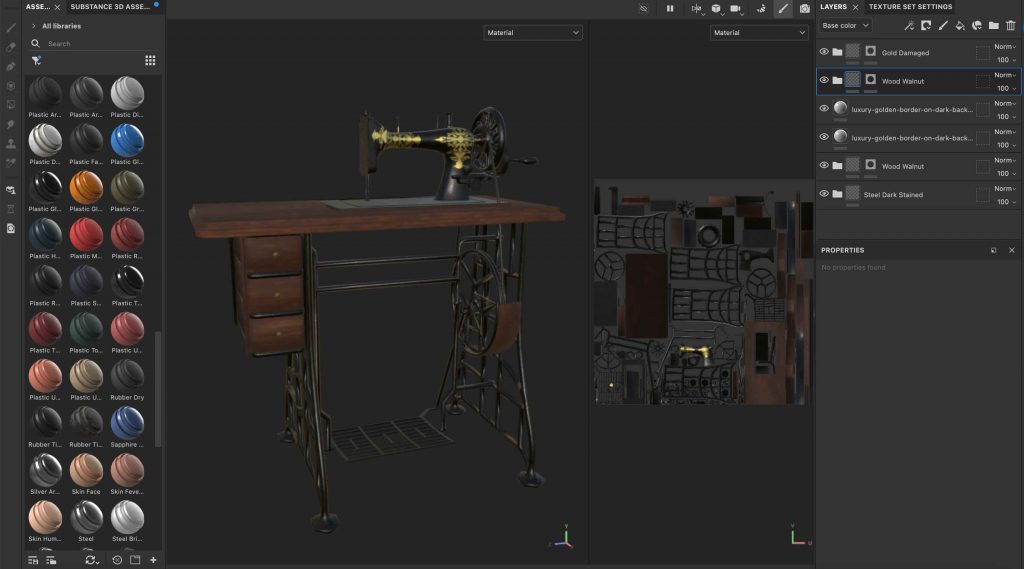Toggle visibility of Steel Dark Stained layer
1024x569 pixels.
pyautogui.click(x=824, y=194)
